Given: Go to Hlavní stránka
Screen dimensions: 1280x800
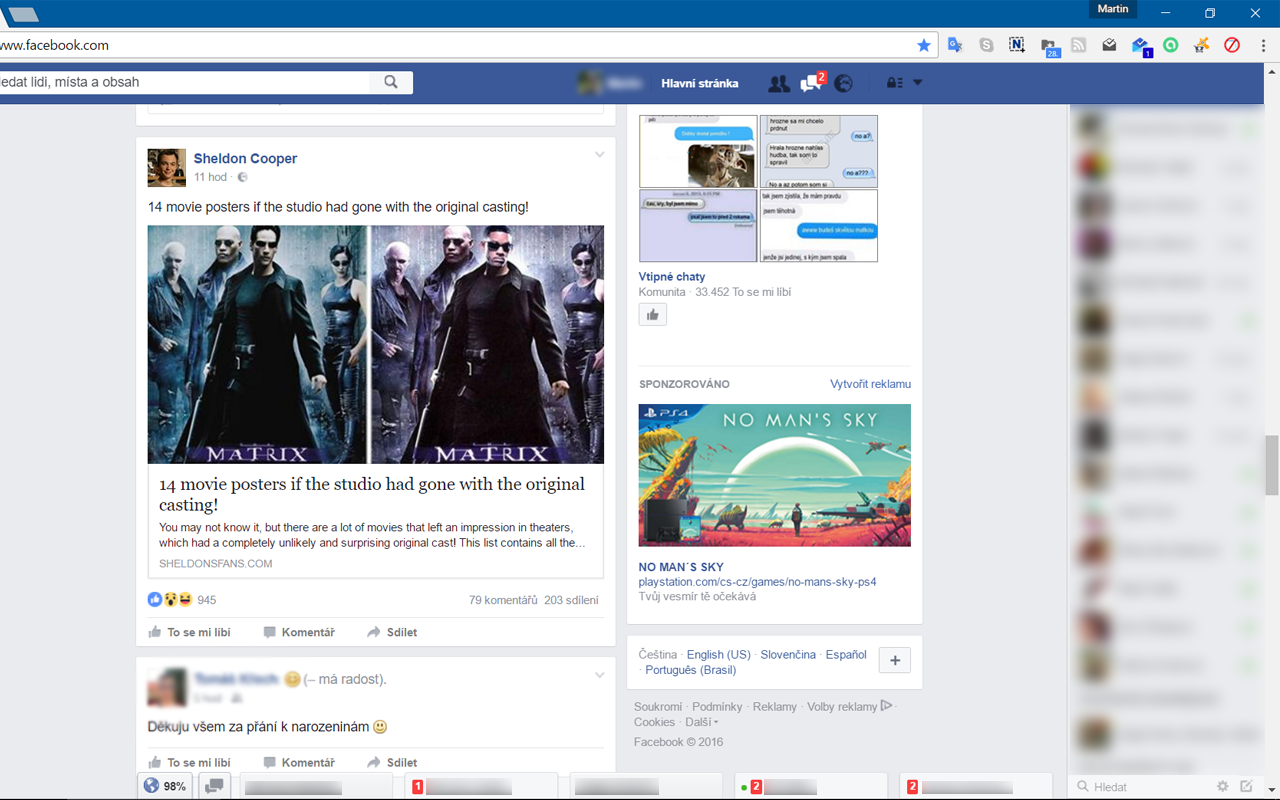Looking at the screenshot, I should [x=700, y=83].
